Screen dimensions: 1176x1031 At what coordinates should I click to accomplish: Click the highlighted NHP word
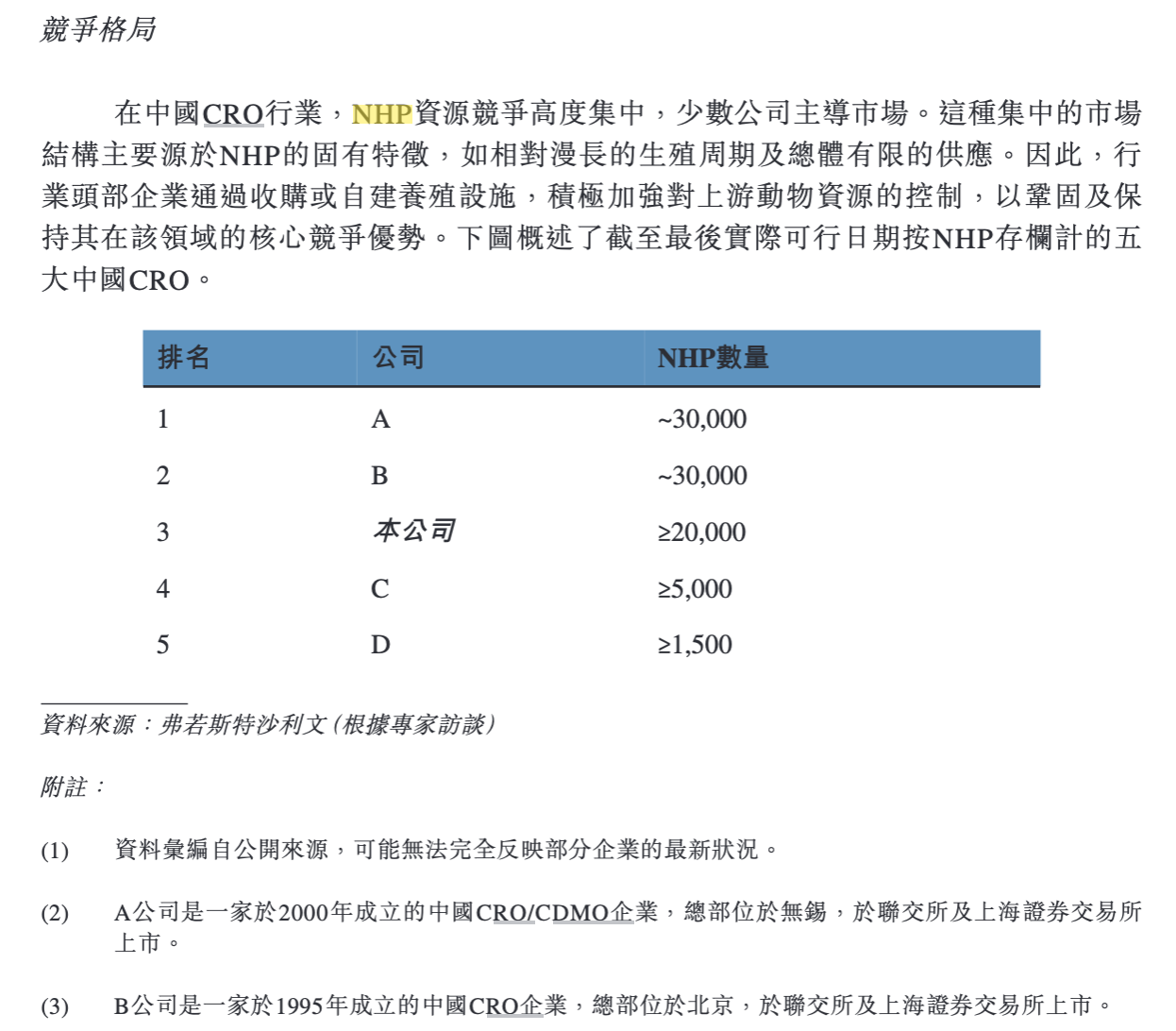381,114
